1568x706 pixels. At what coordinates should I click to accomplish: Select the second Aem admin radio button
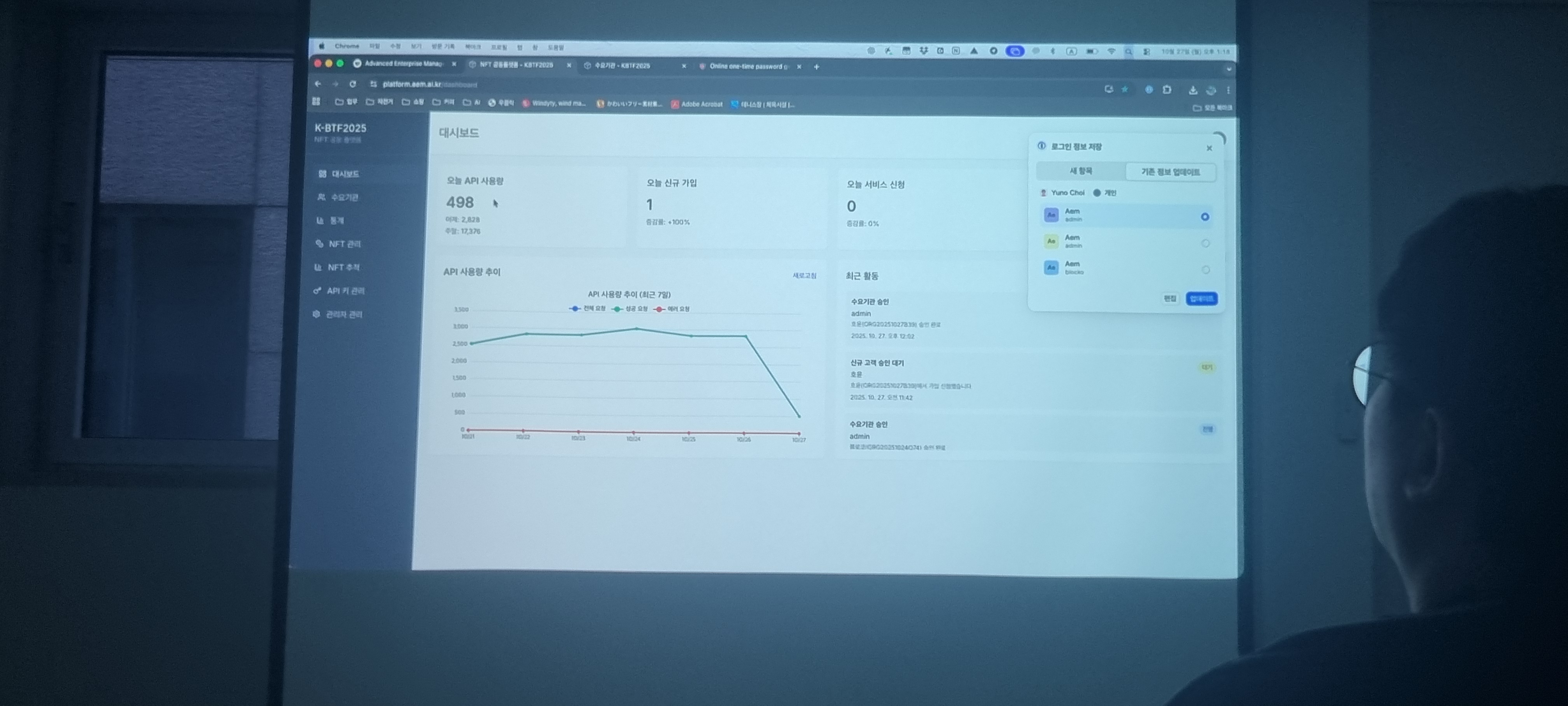coord(1205,243)
